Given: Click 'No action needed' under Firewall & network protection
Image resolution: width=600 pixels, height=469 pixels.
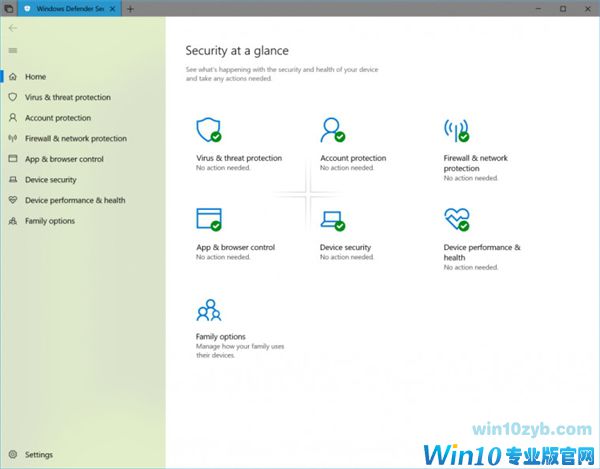Looking at the screenshot, I should click(x=471, y=178).
